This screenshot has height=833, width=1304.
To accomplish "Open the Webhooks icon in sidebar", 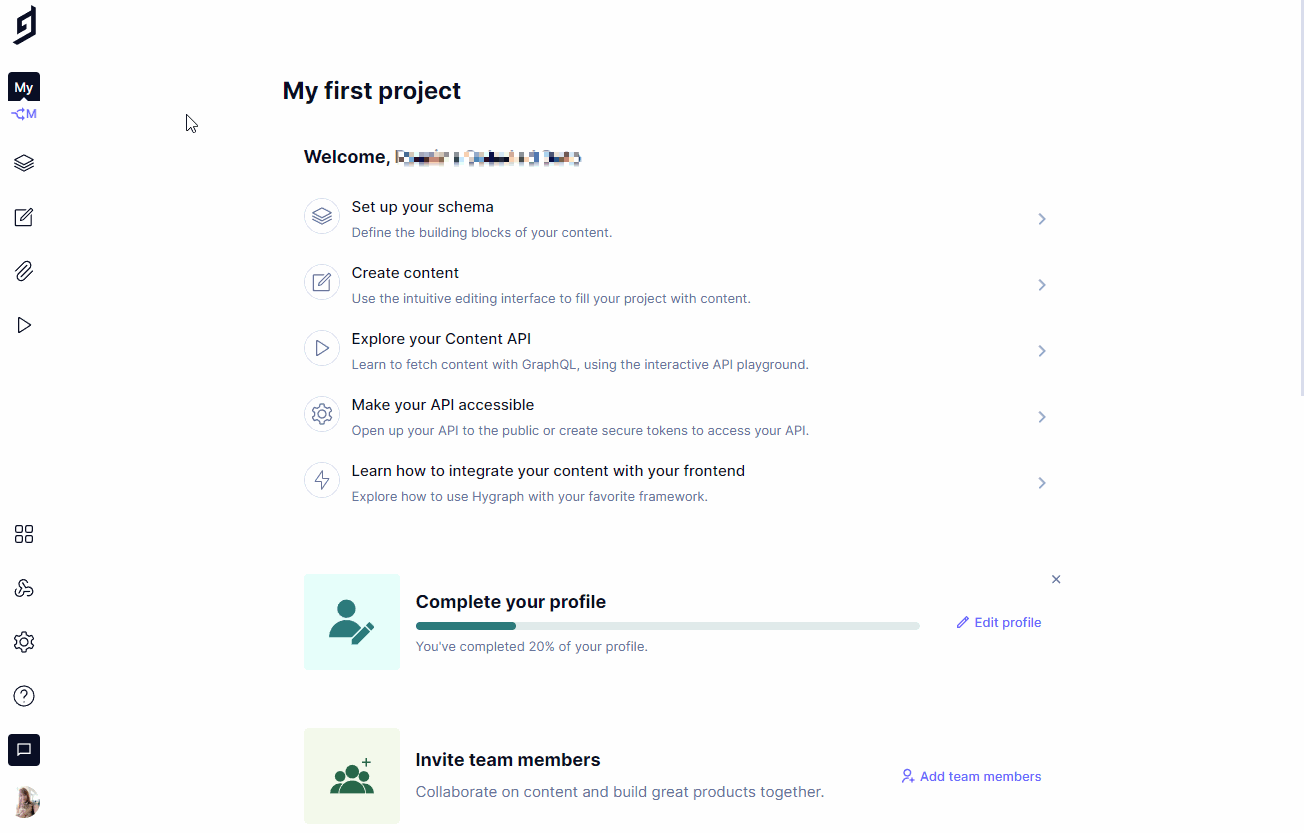I will pos(24,588).
